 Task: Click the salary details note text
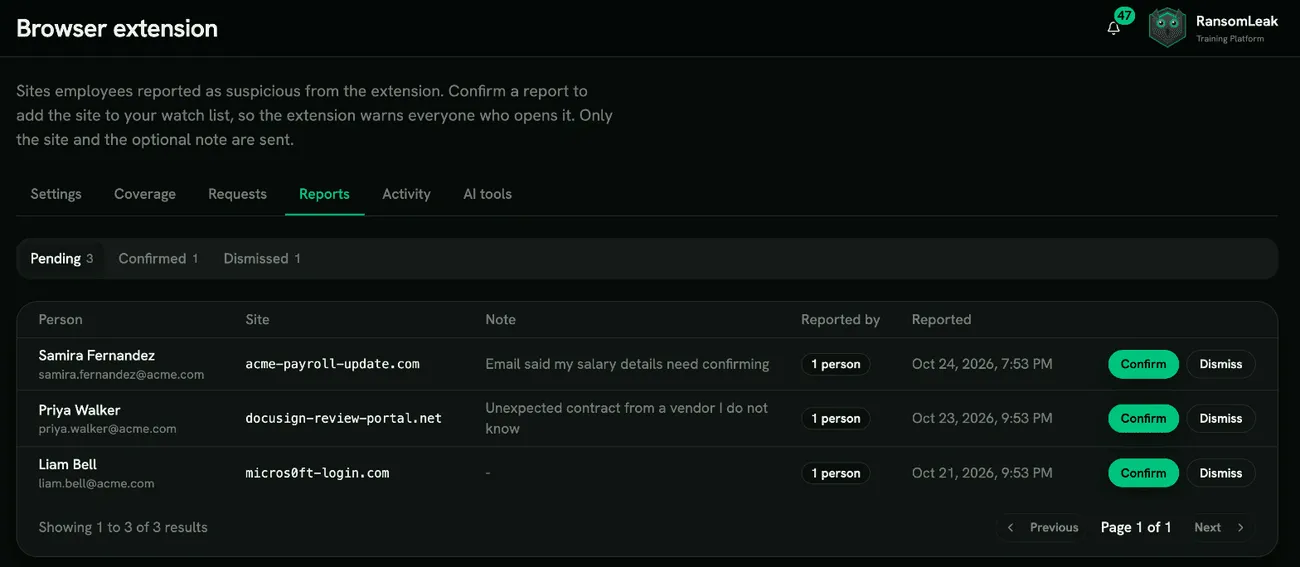click(x=627, y=364)
